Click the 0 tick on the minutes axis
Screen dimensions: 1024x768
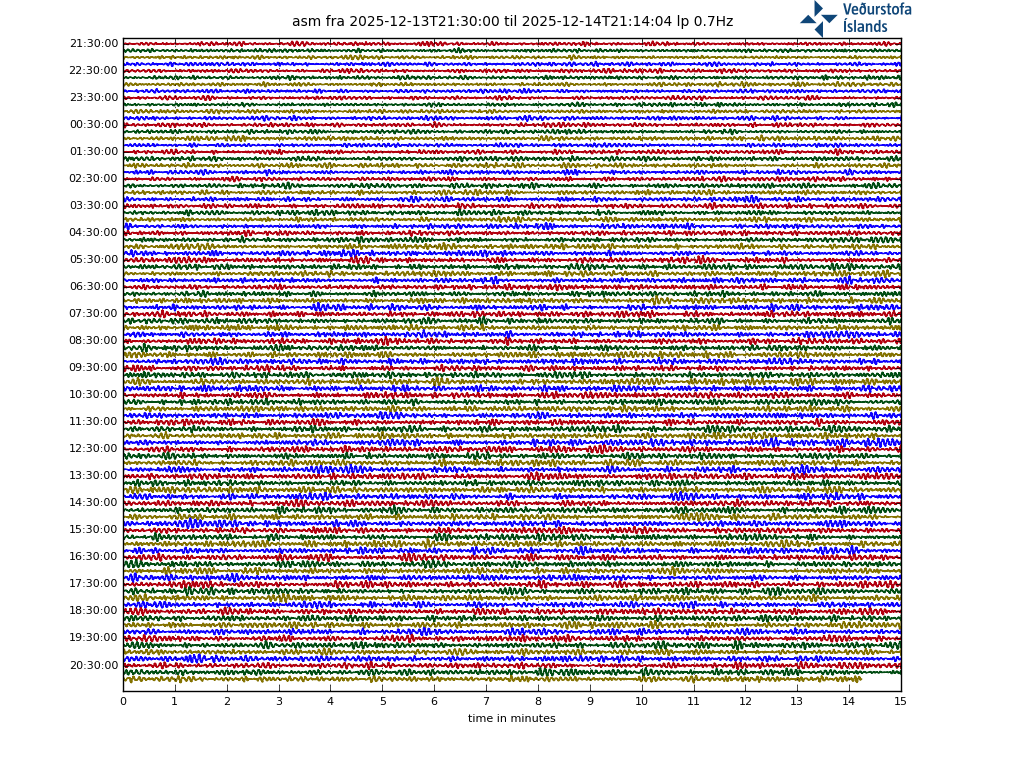[x=123, y=701]
